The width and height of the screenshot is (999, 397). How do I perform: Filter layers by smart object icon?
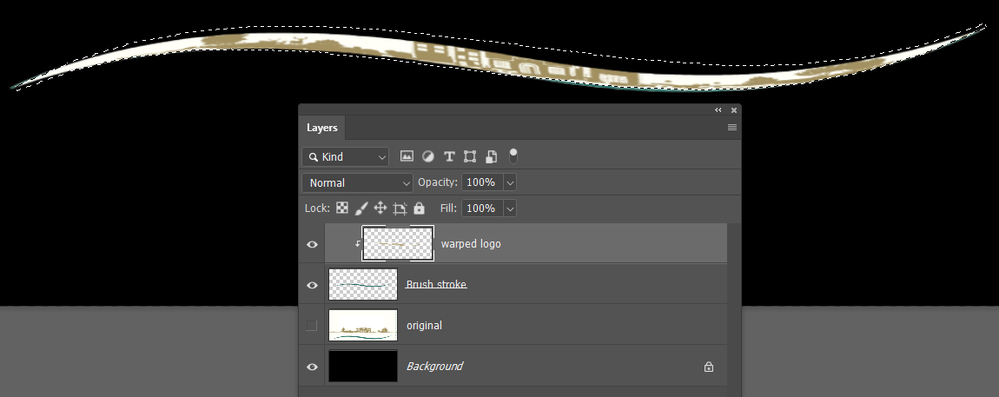tap(491, 156)
